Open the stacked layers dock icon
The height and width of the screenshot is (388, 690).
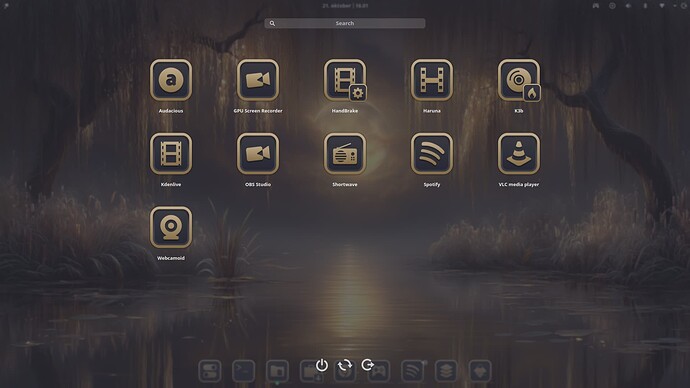click(446, 371)
